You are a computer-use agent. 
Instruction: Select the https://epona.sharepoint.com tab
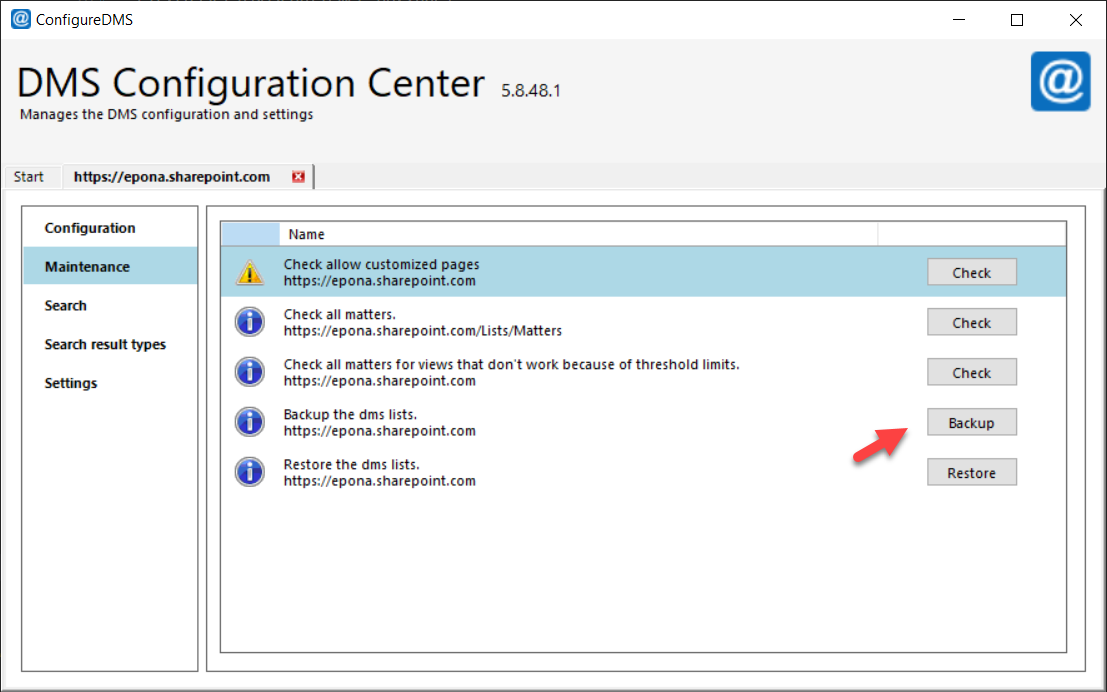click(x=172, y=177)
